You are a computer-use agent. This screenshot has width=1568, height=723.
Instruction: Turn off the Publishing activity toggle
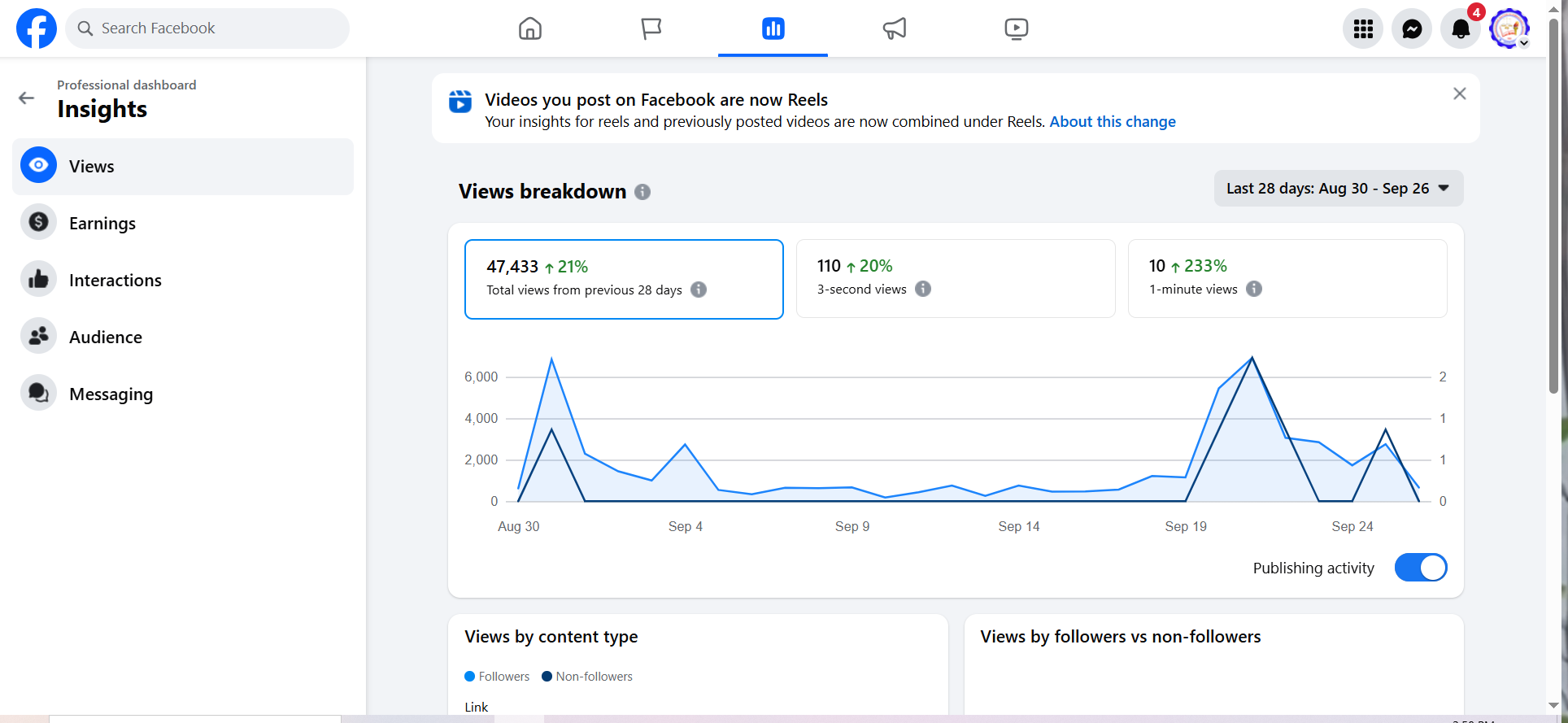click(1420, 568)
